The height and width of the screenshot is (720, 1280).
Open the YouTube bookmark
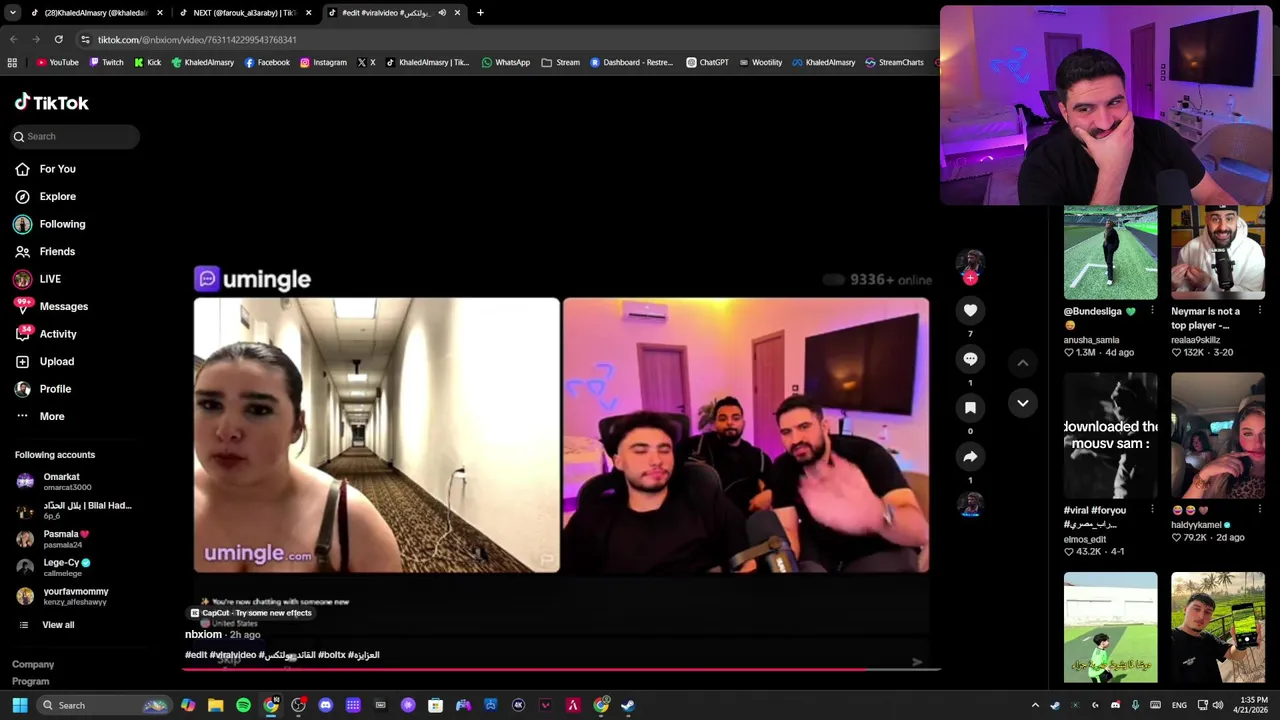click(57, 62)
